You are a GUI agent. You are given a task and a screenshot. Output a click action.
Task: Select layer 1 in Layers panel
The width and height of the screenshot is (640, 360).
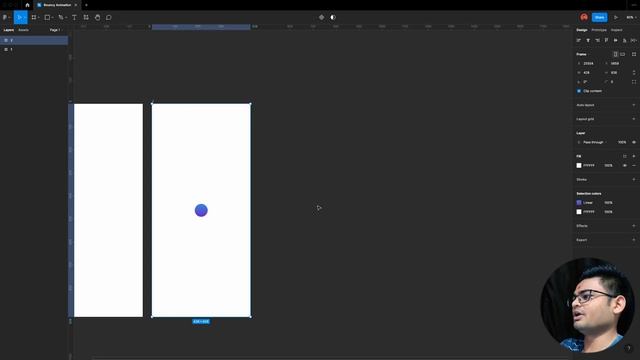coord(34,49)
